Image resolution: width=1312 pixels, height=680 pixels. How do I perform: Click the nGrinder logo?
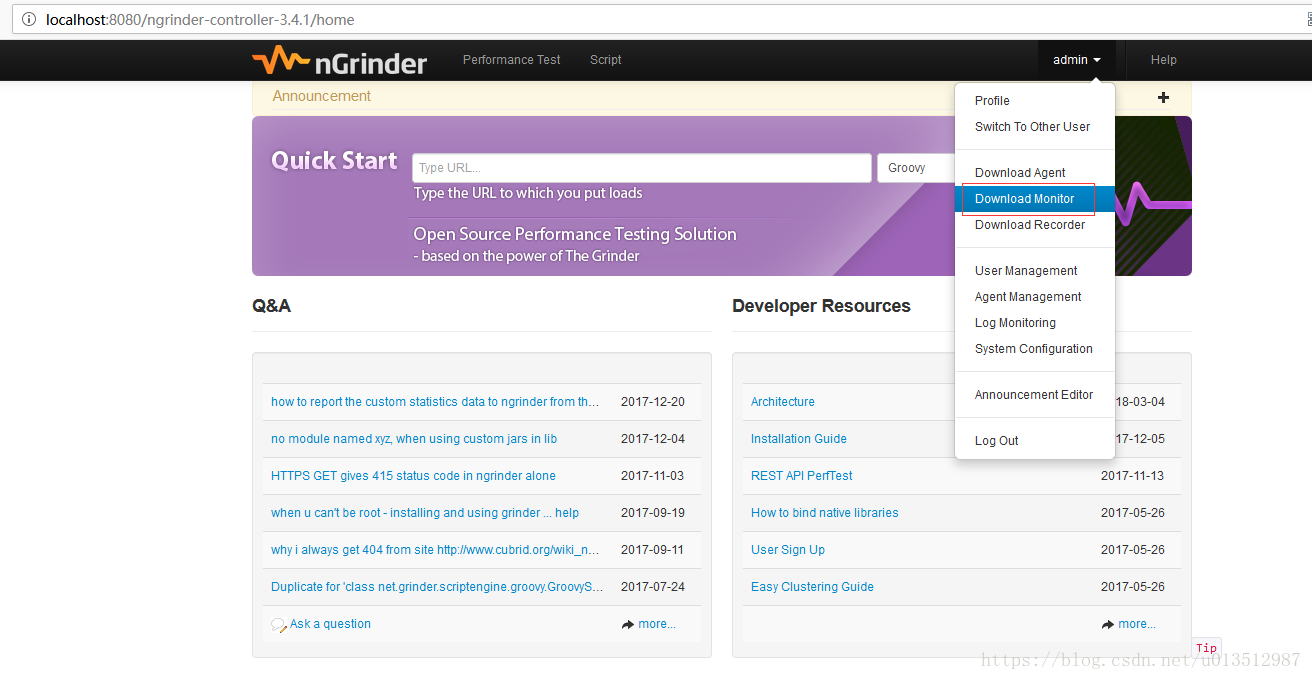[x=340, y=61]
